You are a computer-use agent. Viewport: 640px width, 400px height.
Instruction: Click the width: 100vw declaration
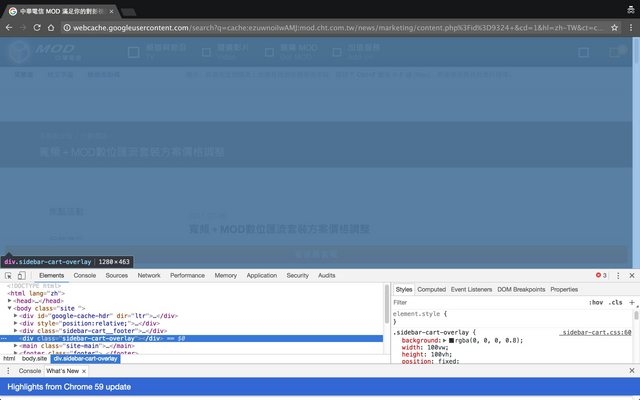click(x=424, y=347)
